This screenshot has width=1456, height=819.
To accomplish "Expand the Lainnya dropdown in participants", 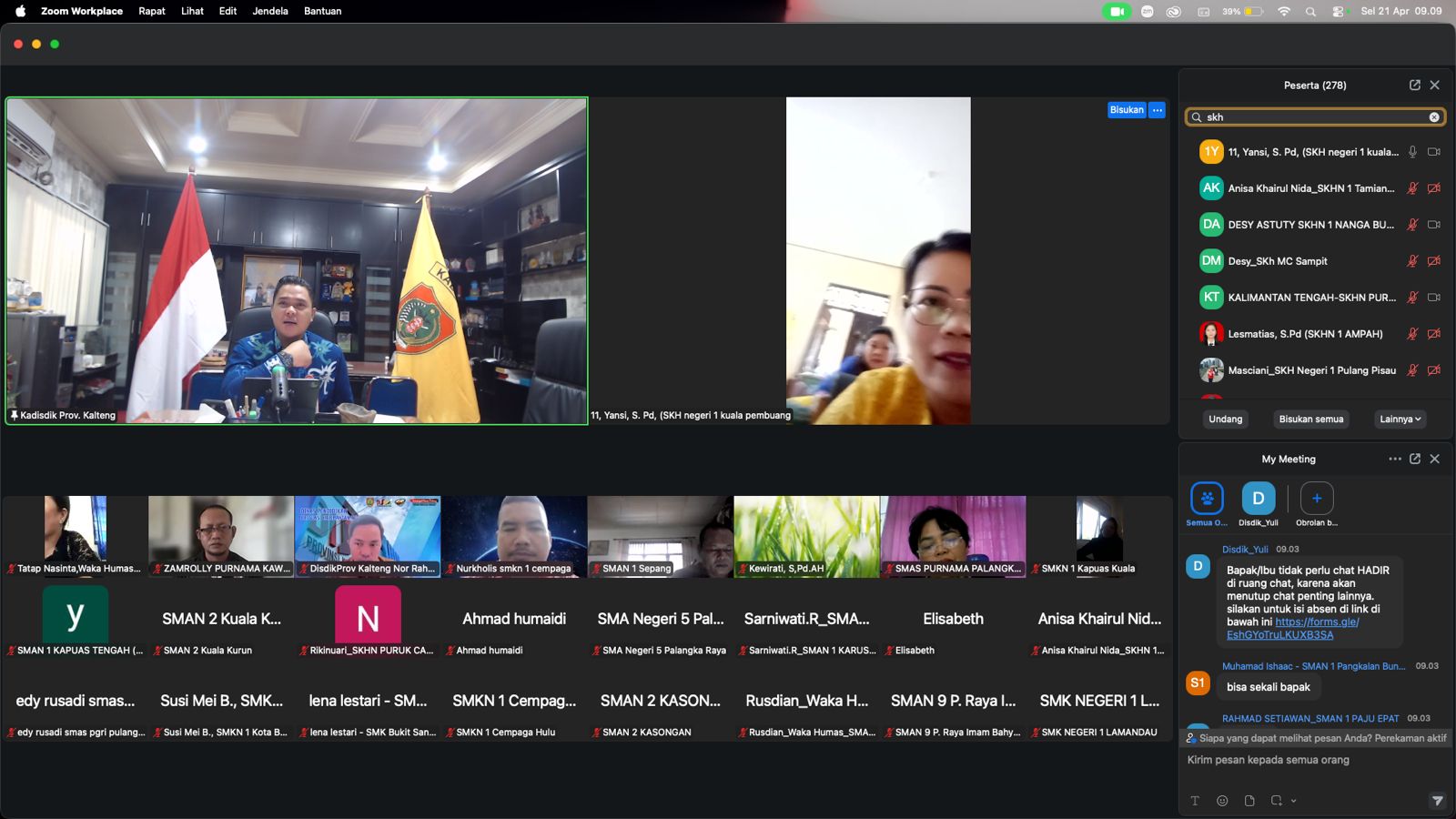I will click(x=1400, y=420).
